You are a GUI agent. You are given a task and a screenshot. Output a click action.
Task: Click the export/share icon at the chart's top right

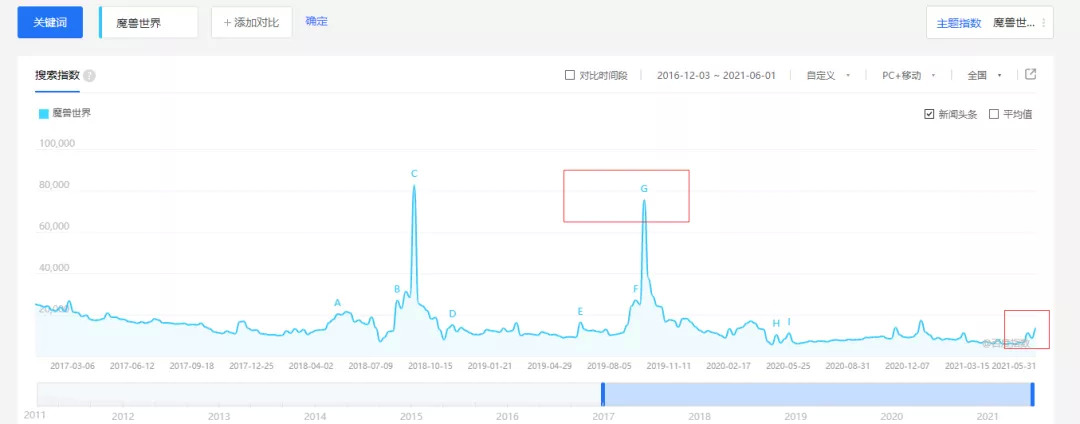(x=1030, y=74)
